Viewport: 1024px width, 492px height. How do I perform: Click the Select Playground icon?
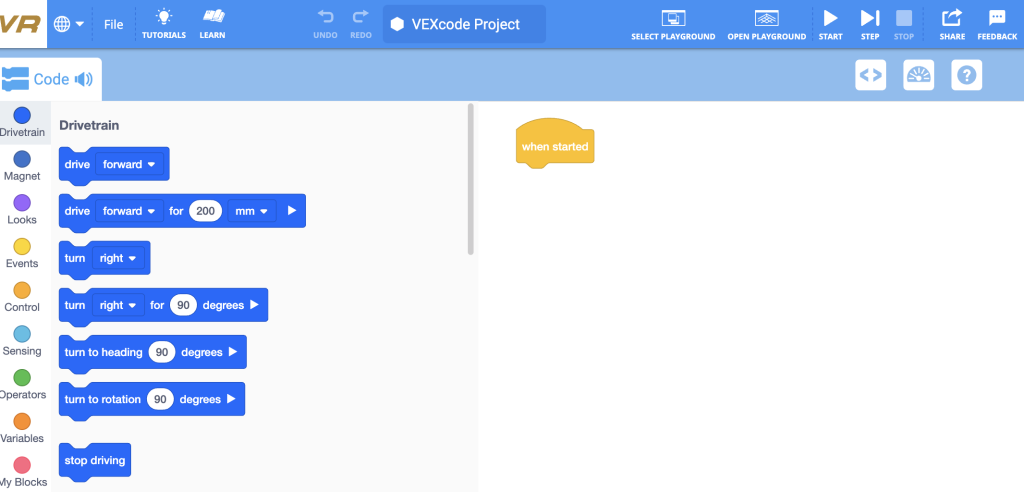(673, 18)
